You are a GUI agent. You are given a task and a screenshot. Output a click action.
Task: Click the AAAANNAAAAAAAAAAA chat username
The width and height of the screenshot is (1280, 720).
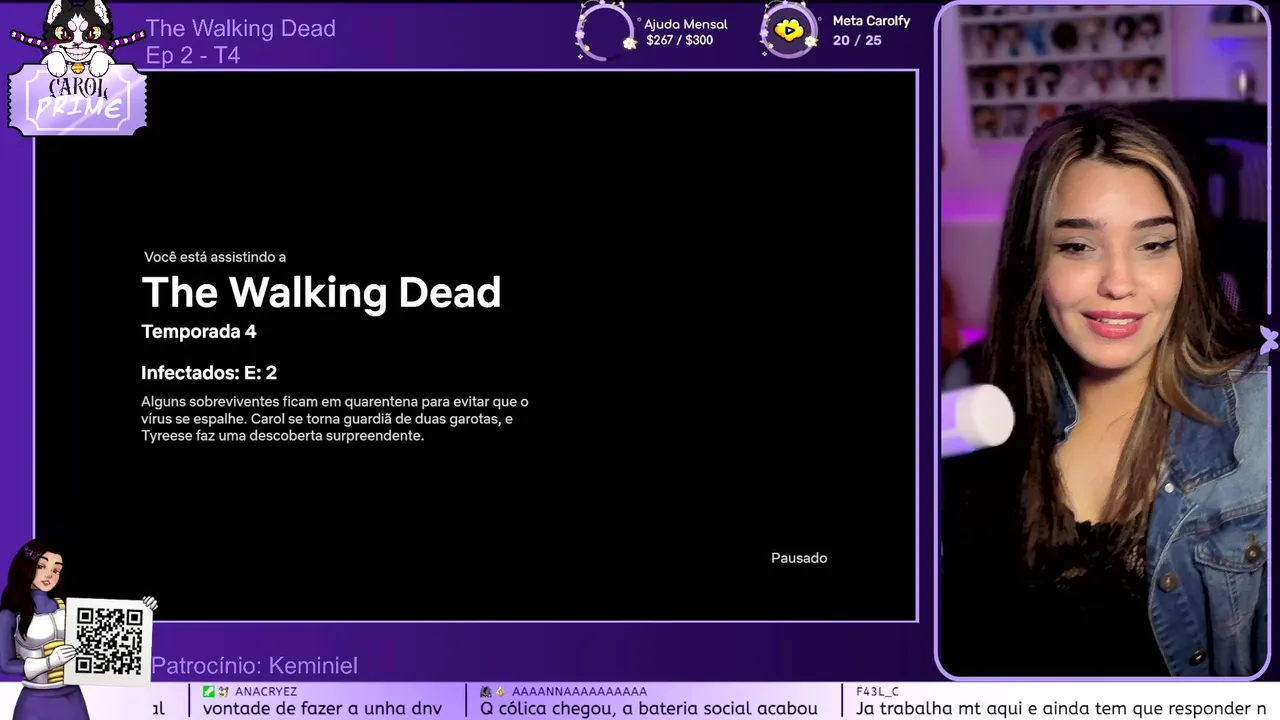[x=579, y=691]
